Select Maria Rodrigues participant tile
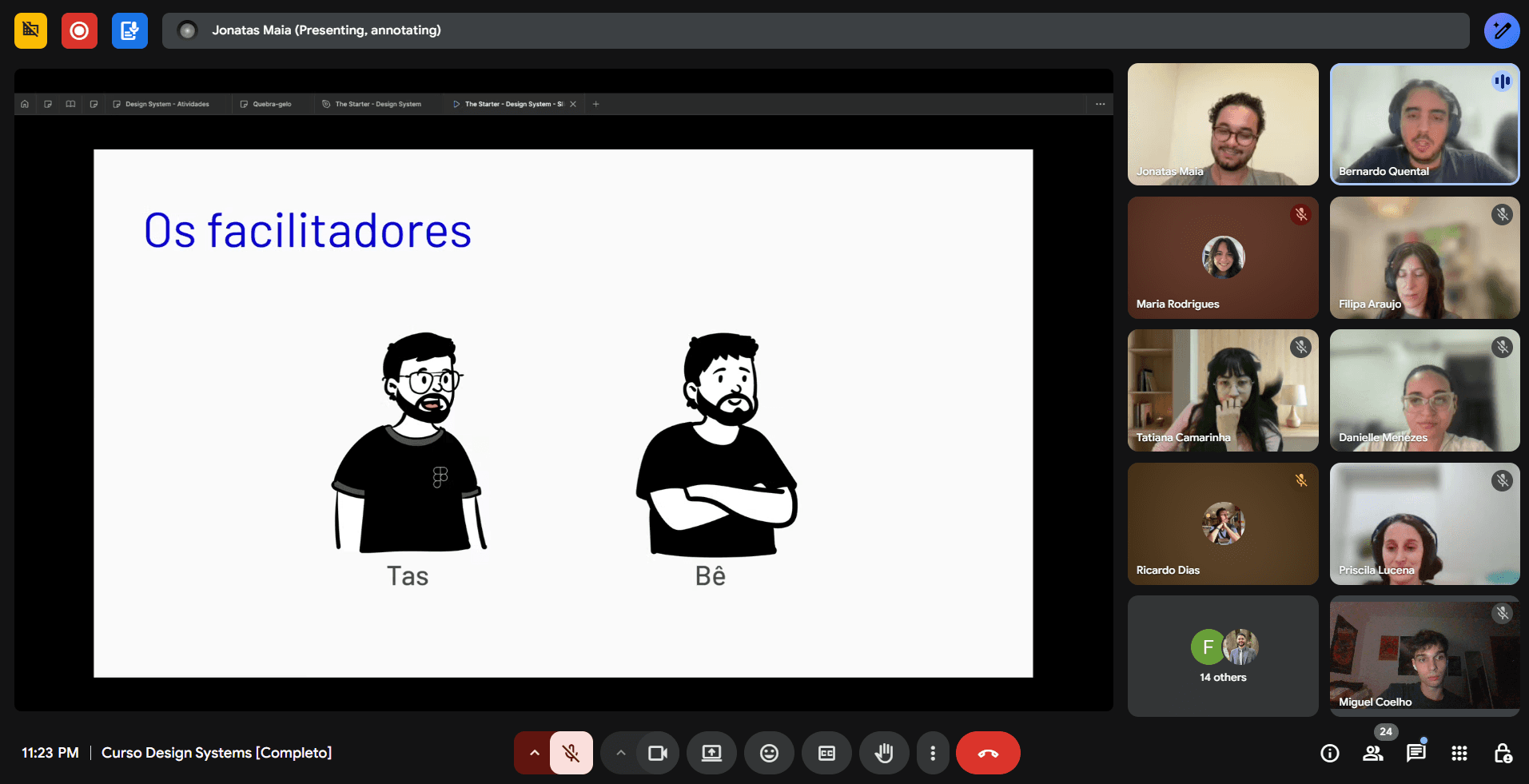This screenshot has height=784, width=1529. tap(1223, 257)
